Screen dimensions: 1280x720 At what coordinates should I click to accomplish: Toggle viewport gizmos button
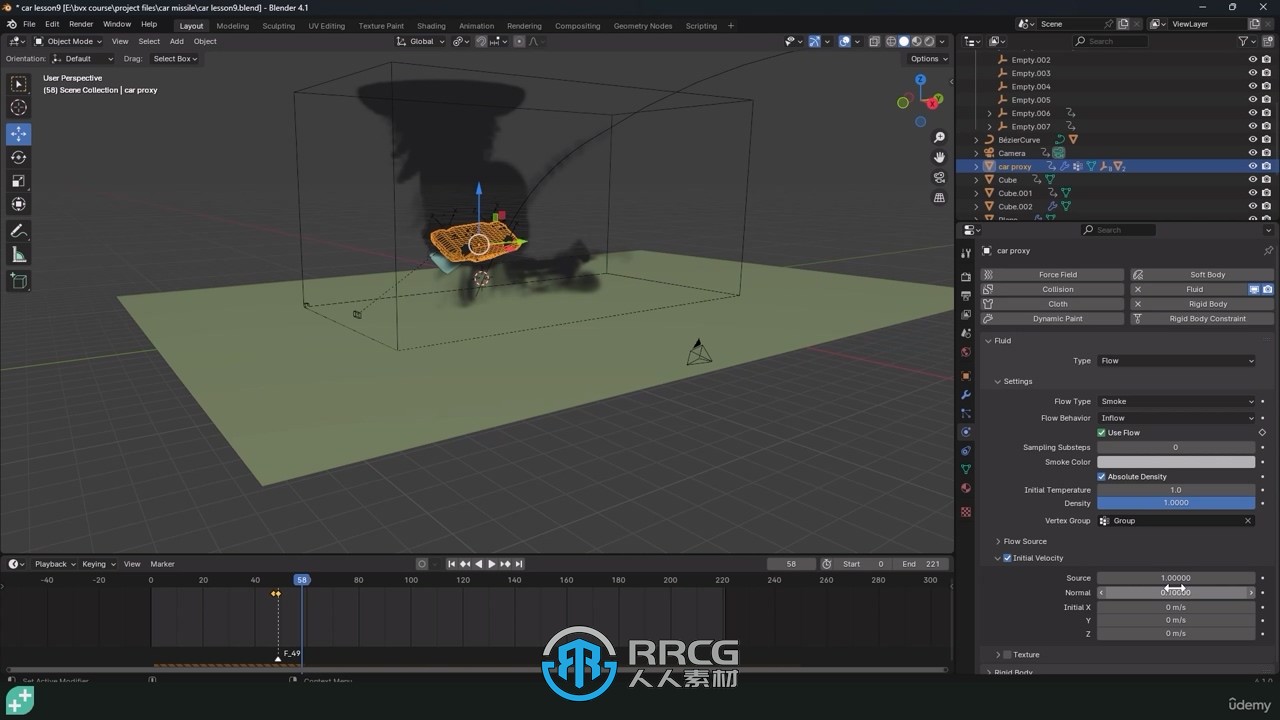coord(814,41)
